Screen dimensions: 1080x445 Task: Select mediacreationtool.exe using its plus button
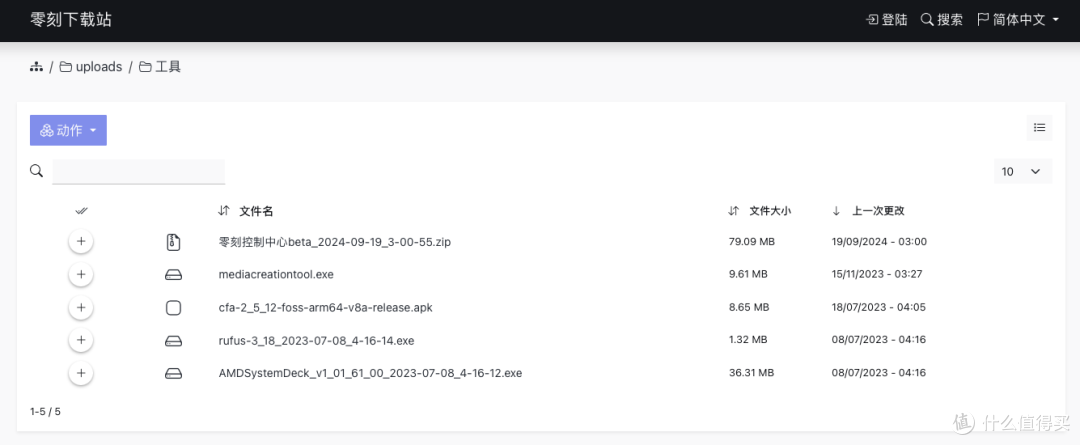point(81,274)
